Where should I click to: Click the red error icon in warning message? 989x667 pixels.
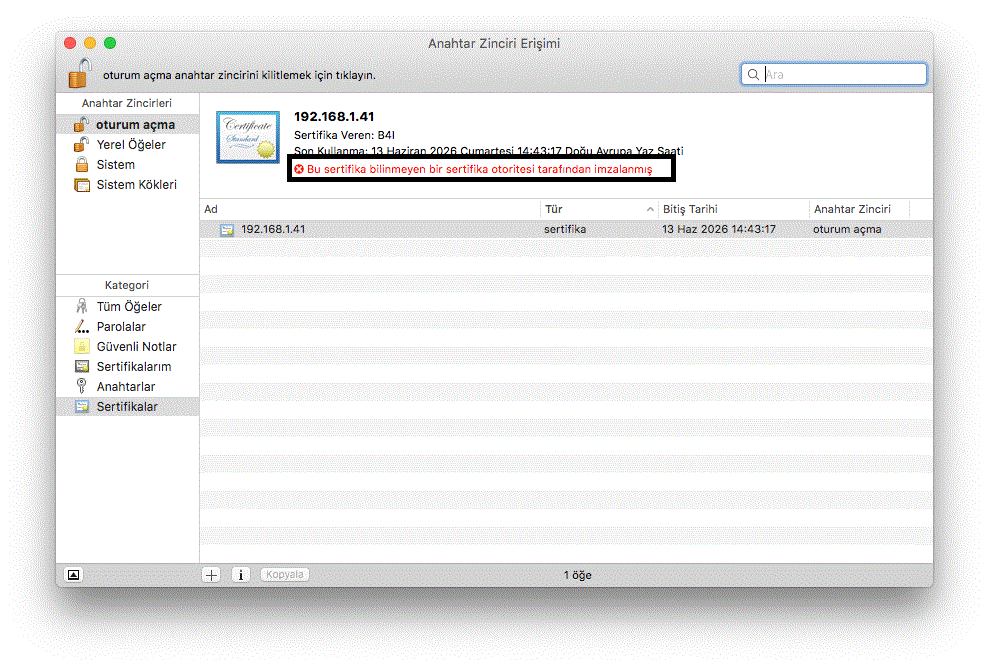pyautogui.click(x=299, y=169)
